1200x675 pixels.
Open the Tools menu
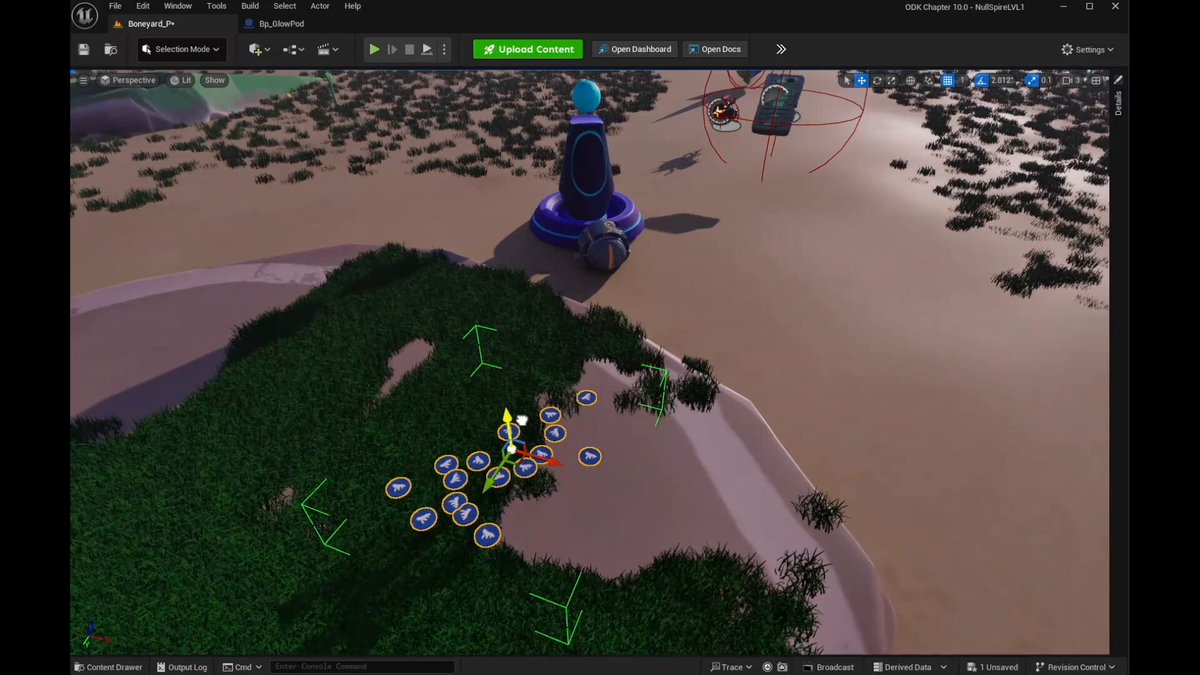tap(216, 6)
